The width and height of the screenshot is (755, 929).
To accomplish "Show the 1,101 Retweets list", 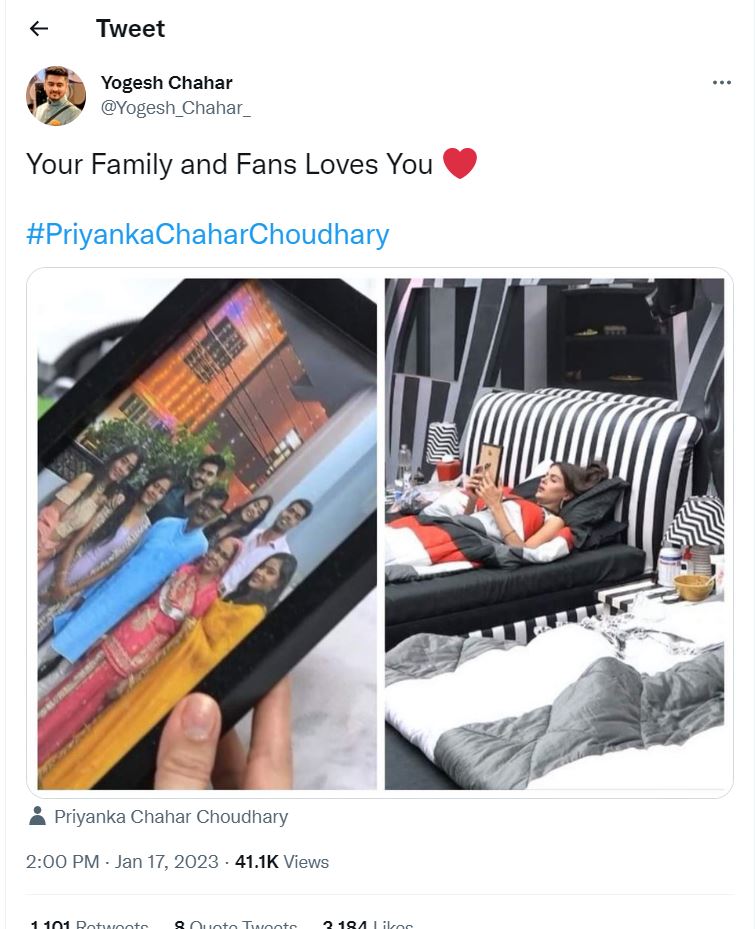I will (x=89, y=923).
